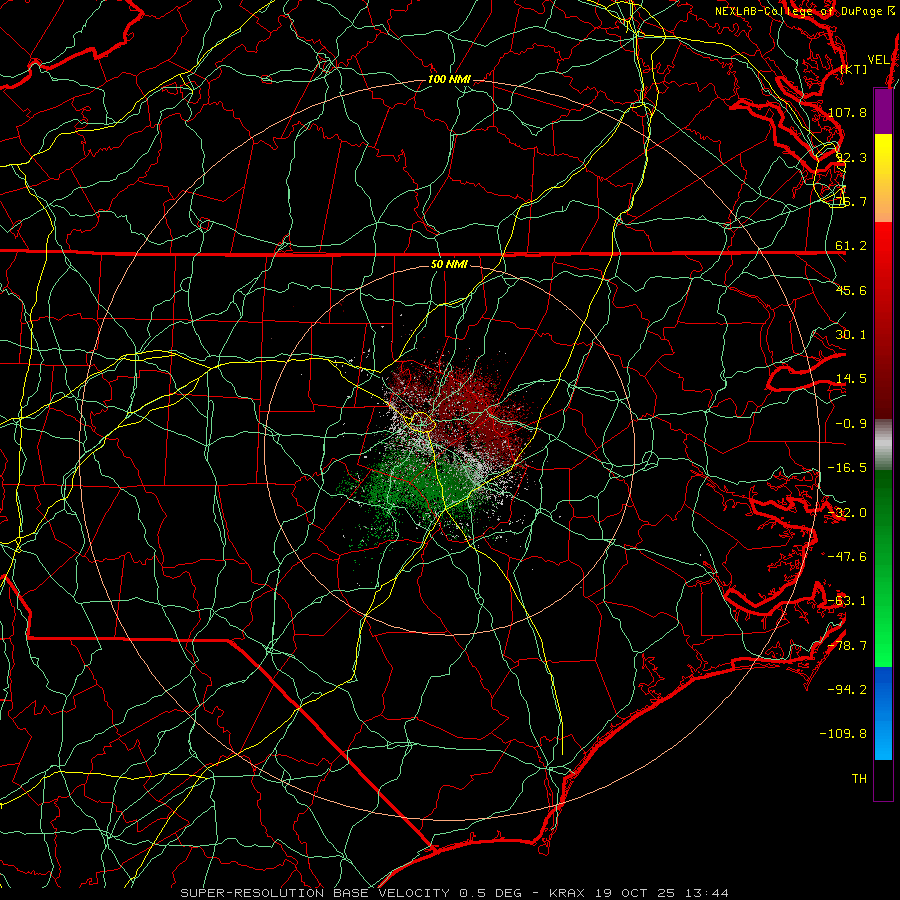This screenshot has height=900, width=900.
Task: Click the blue segment of velocity color bar
Action: (883, 713)
